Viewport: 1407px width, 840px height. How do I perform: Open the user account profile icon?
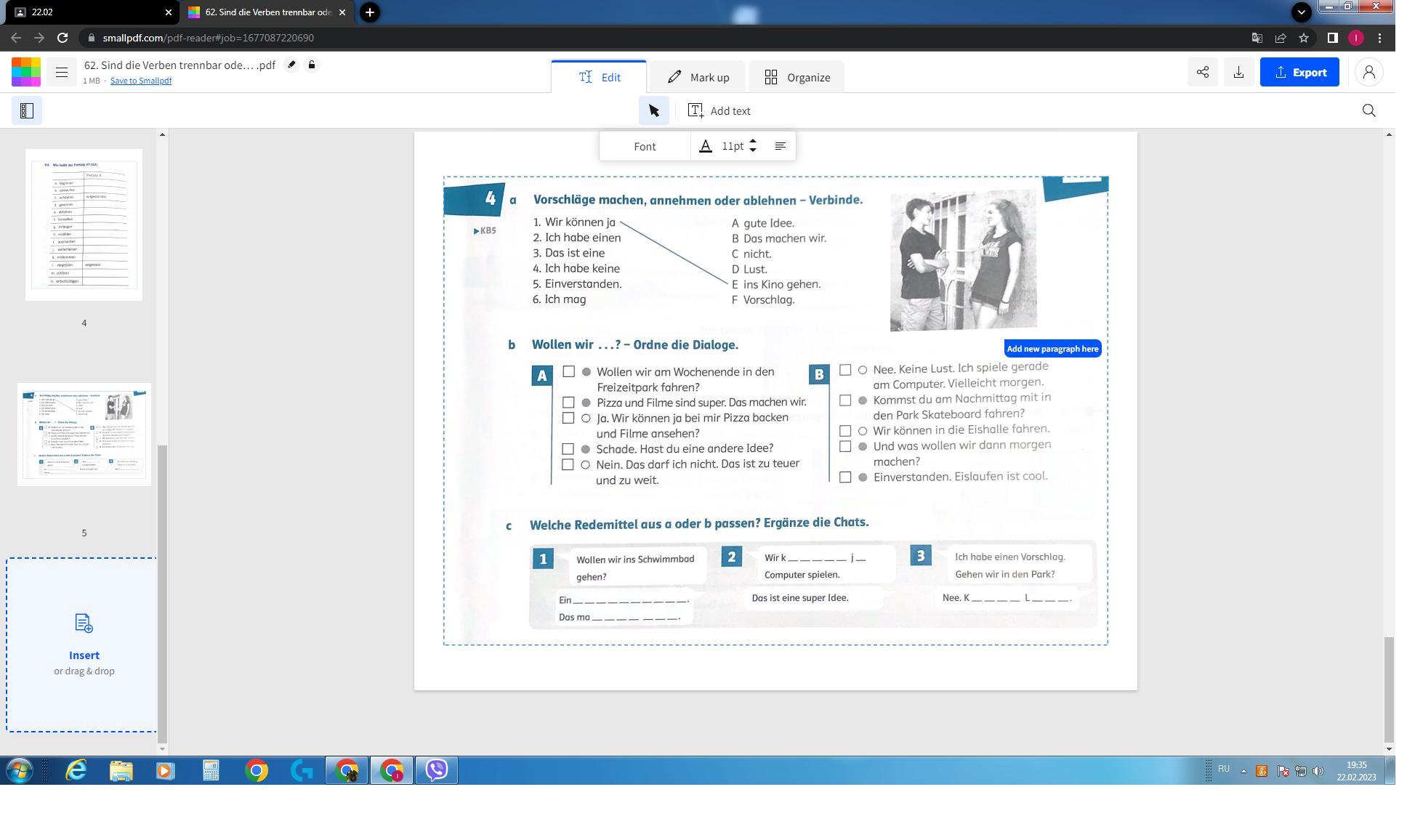click(x=1368, y=73)
